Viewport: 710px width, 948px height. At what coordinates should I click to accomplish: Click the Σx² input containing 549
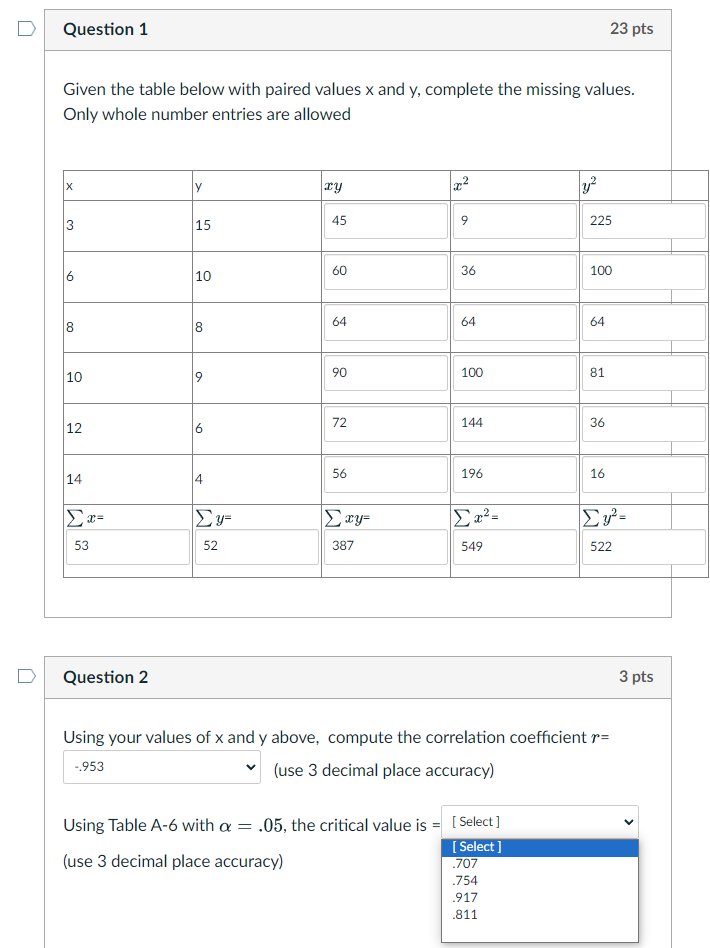[x=514, y=547]
